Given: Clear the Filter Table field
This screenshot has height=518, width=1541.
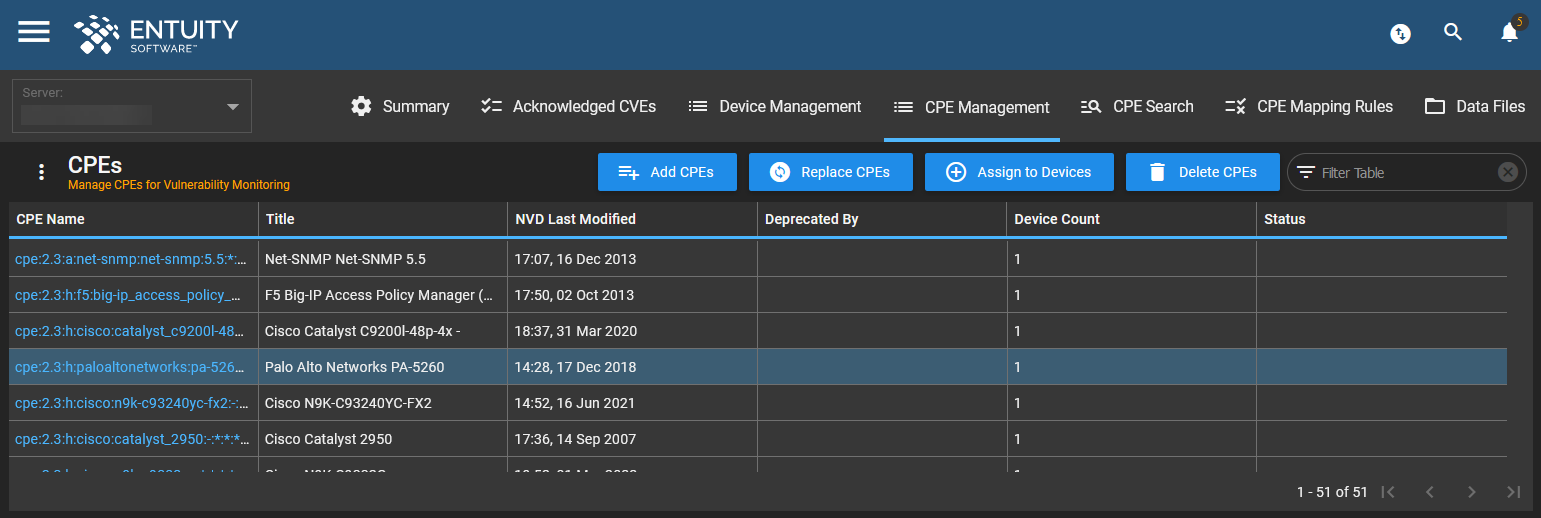Looking at the screenshot, I should coord(1508,172).
